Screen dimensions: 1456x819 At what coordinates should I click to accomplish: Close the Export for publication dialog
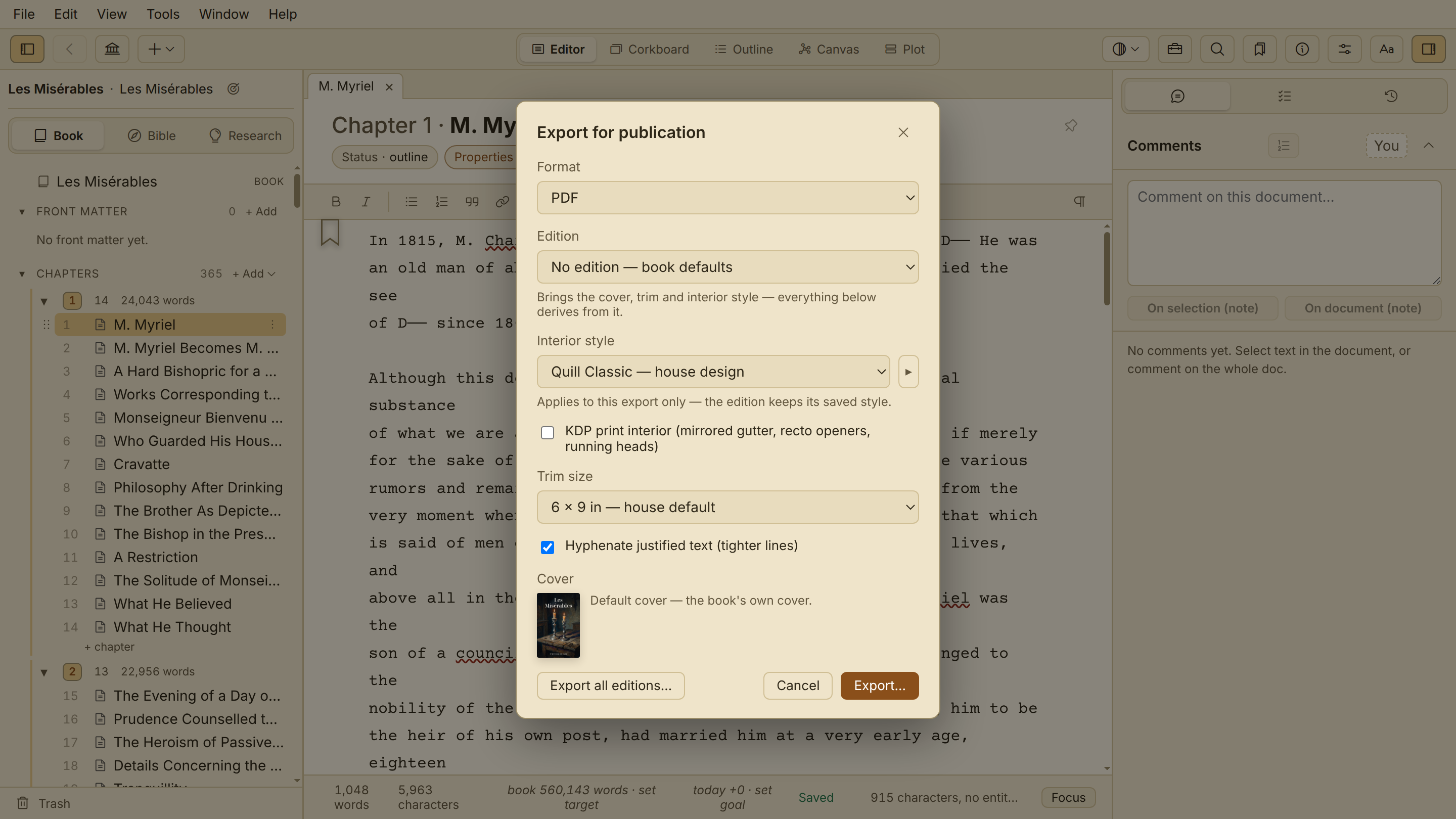click(x=903, y=132)
